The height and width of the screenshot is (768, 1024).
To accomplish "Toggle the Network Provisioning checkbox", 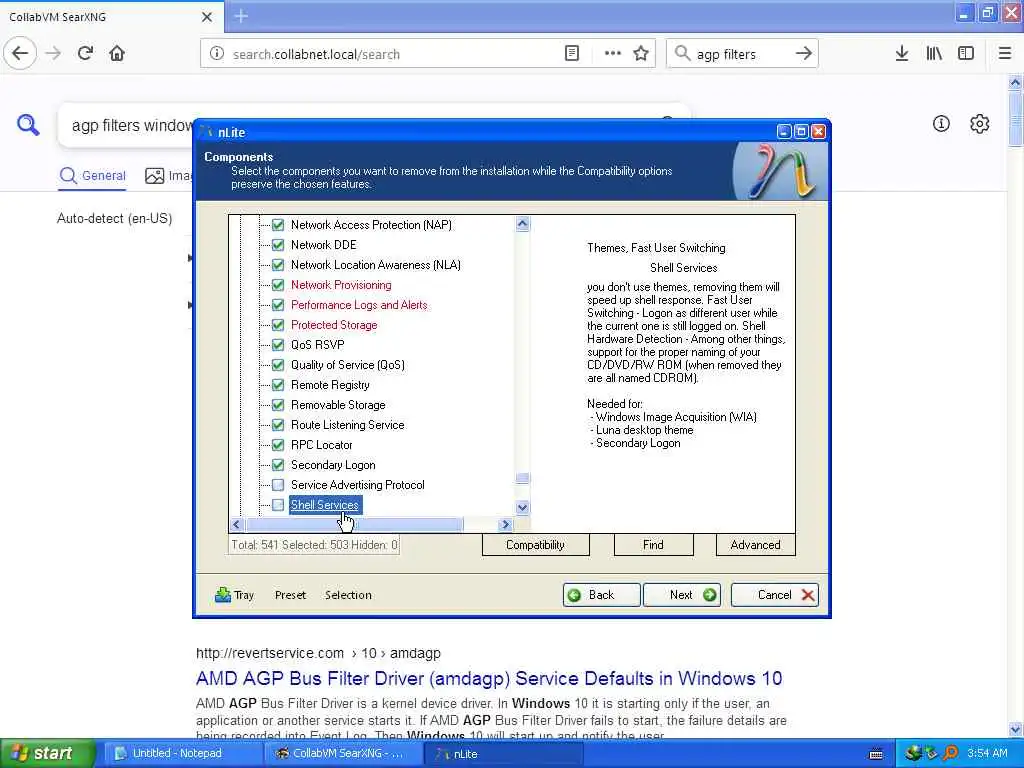I will (278, 285).
